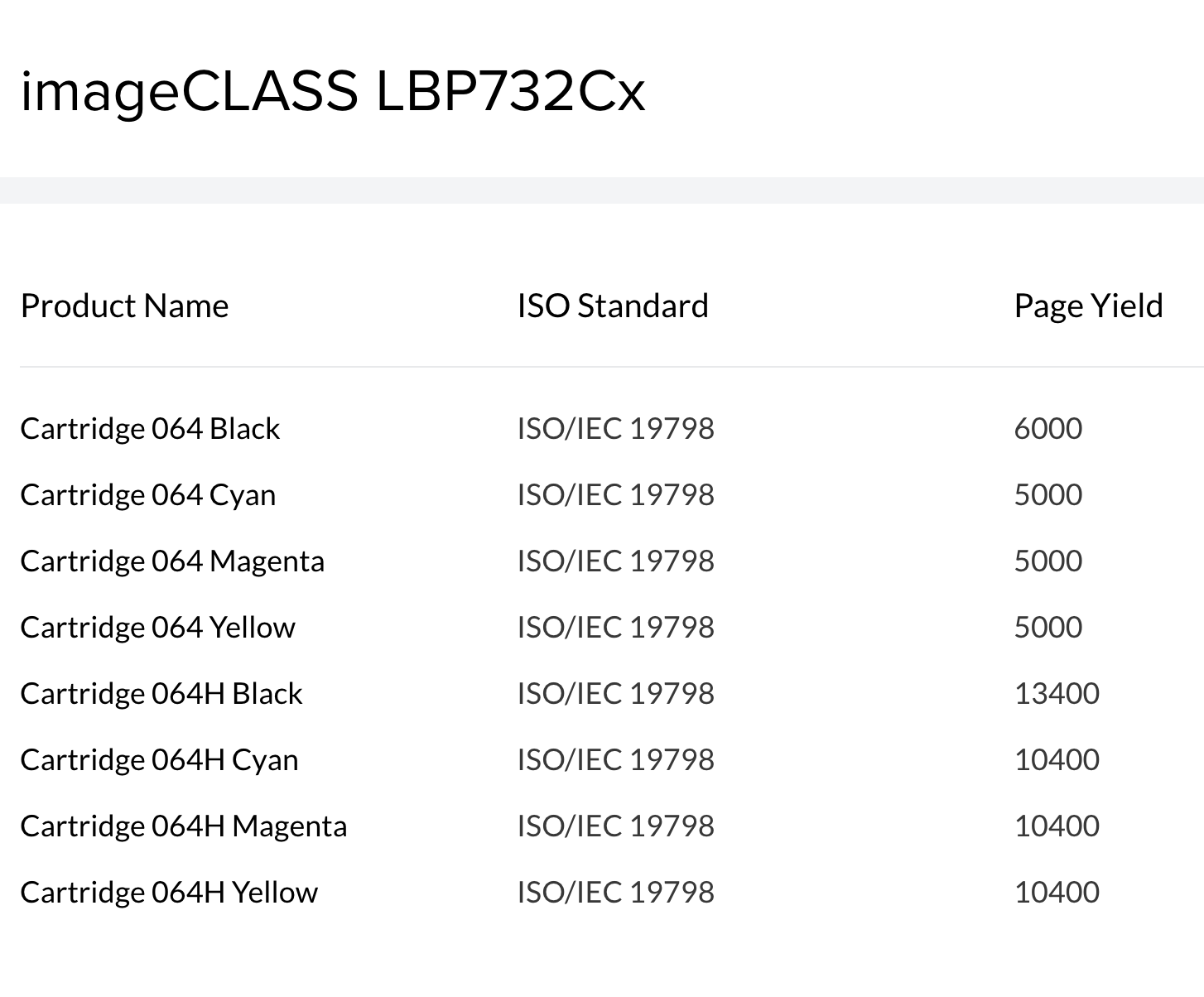Click the 064 Cyan 5000 page yield
Screen dimensions: 1204x997
(1048, 494)
